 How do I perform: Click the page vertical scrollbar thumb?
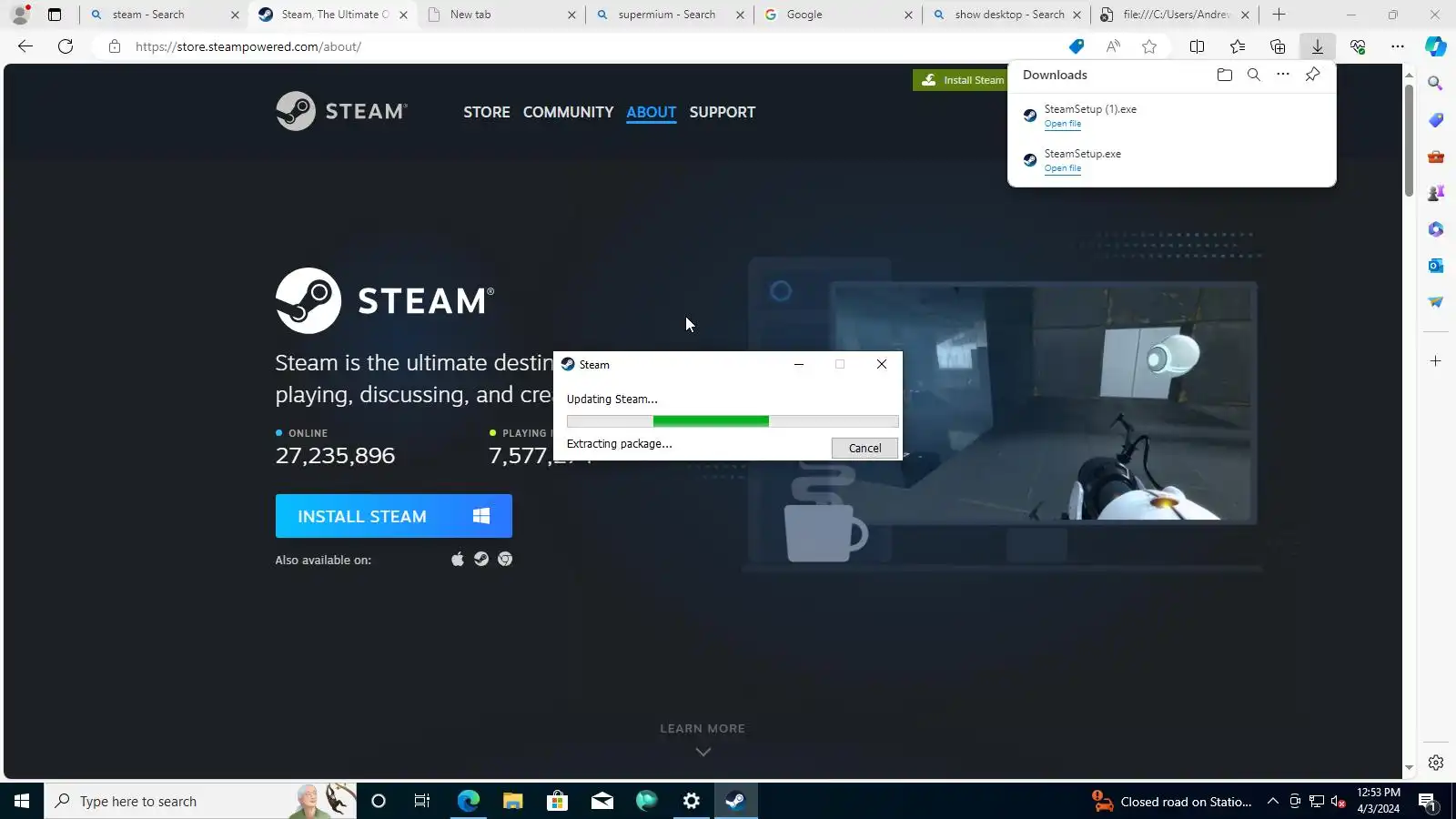(x=1409, y=139)
